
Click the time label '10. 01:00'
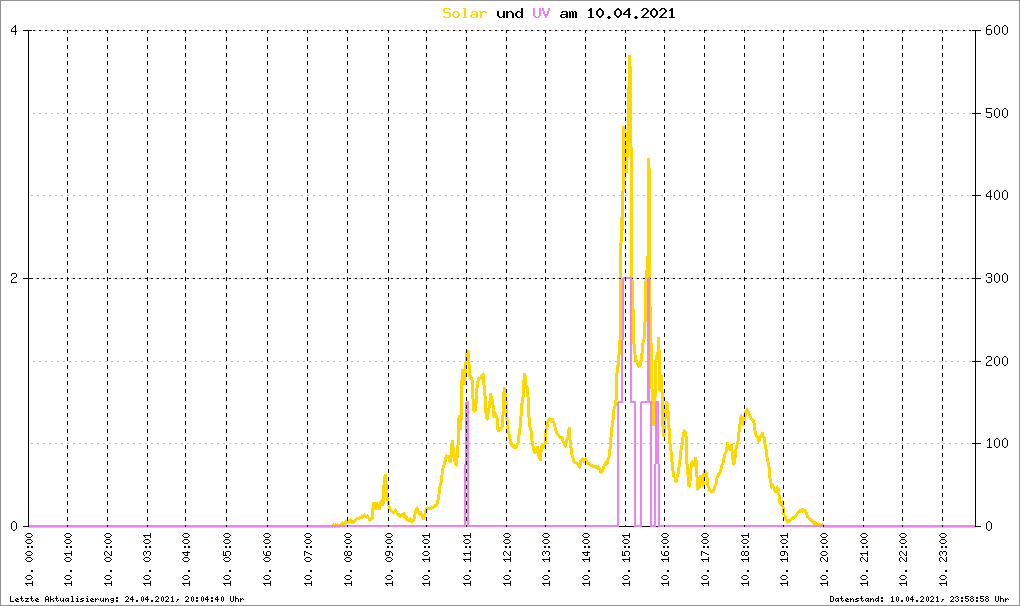(68, 560)
